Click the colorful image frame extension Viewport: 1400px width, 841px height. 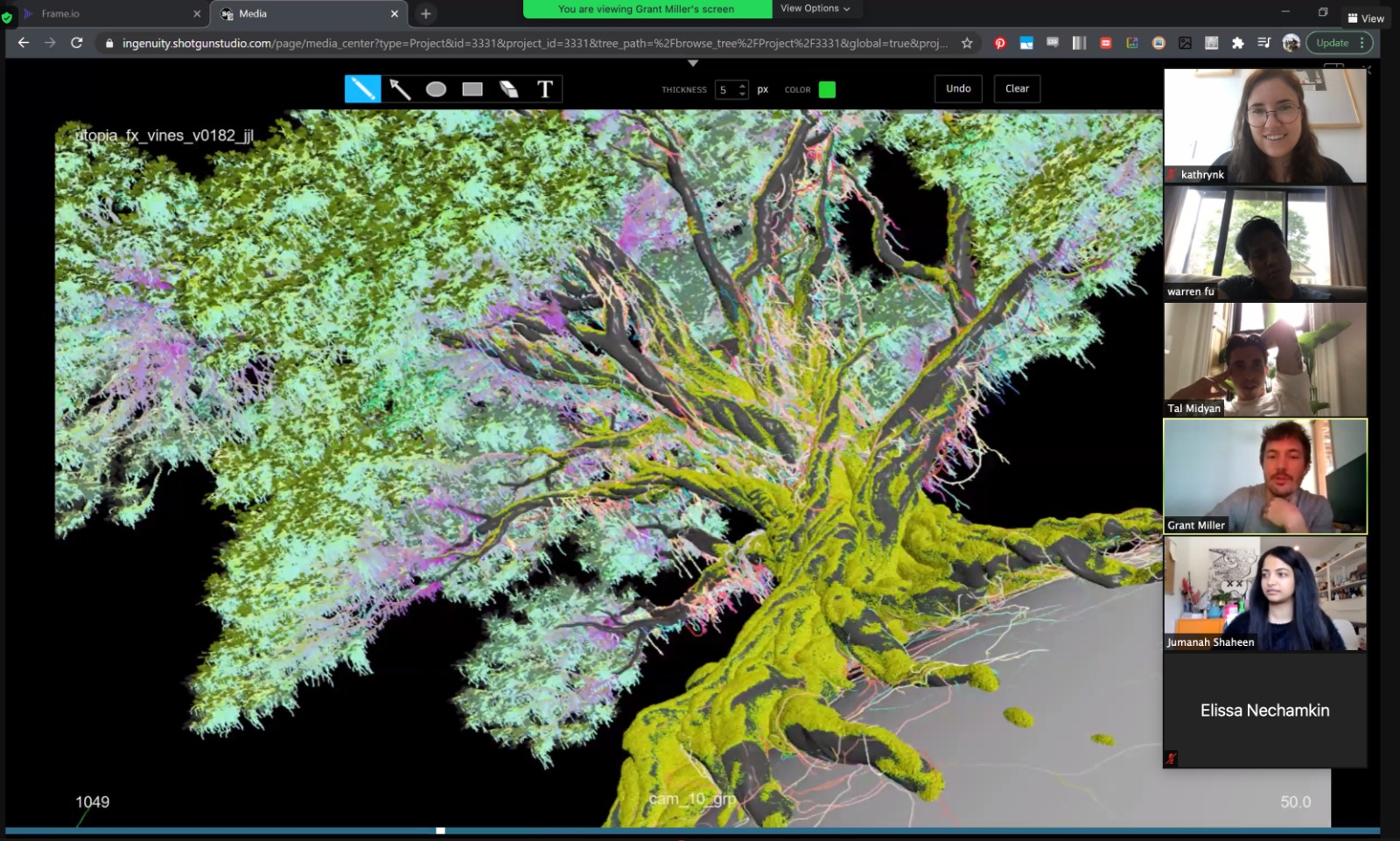[1132, 43]
